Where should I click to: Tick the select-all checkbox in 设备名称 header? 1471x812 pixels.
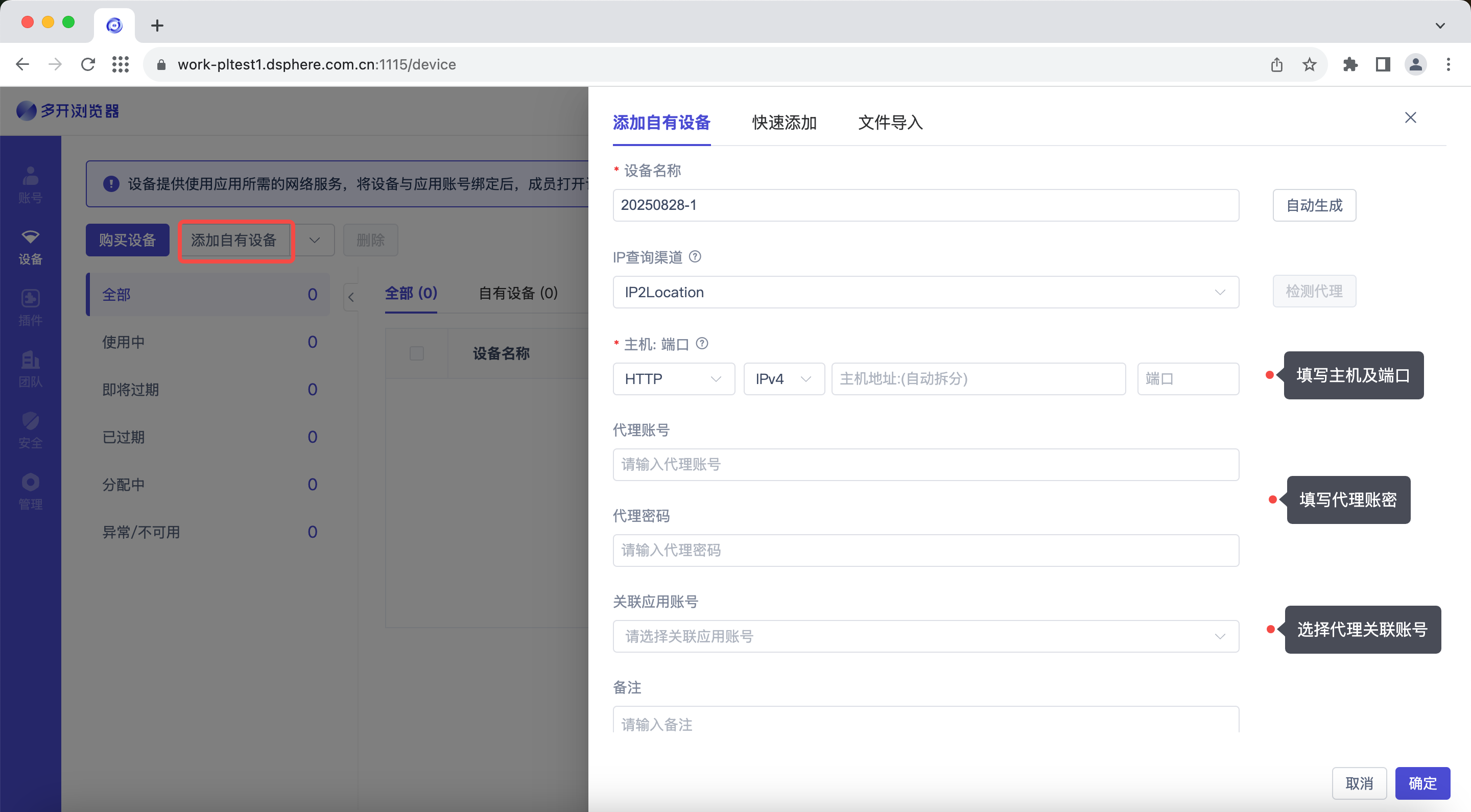point(417,353)
